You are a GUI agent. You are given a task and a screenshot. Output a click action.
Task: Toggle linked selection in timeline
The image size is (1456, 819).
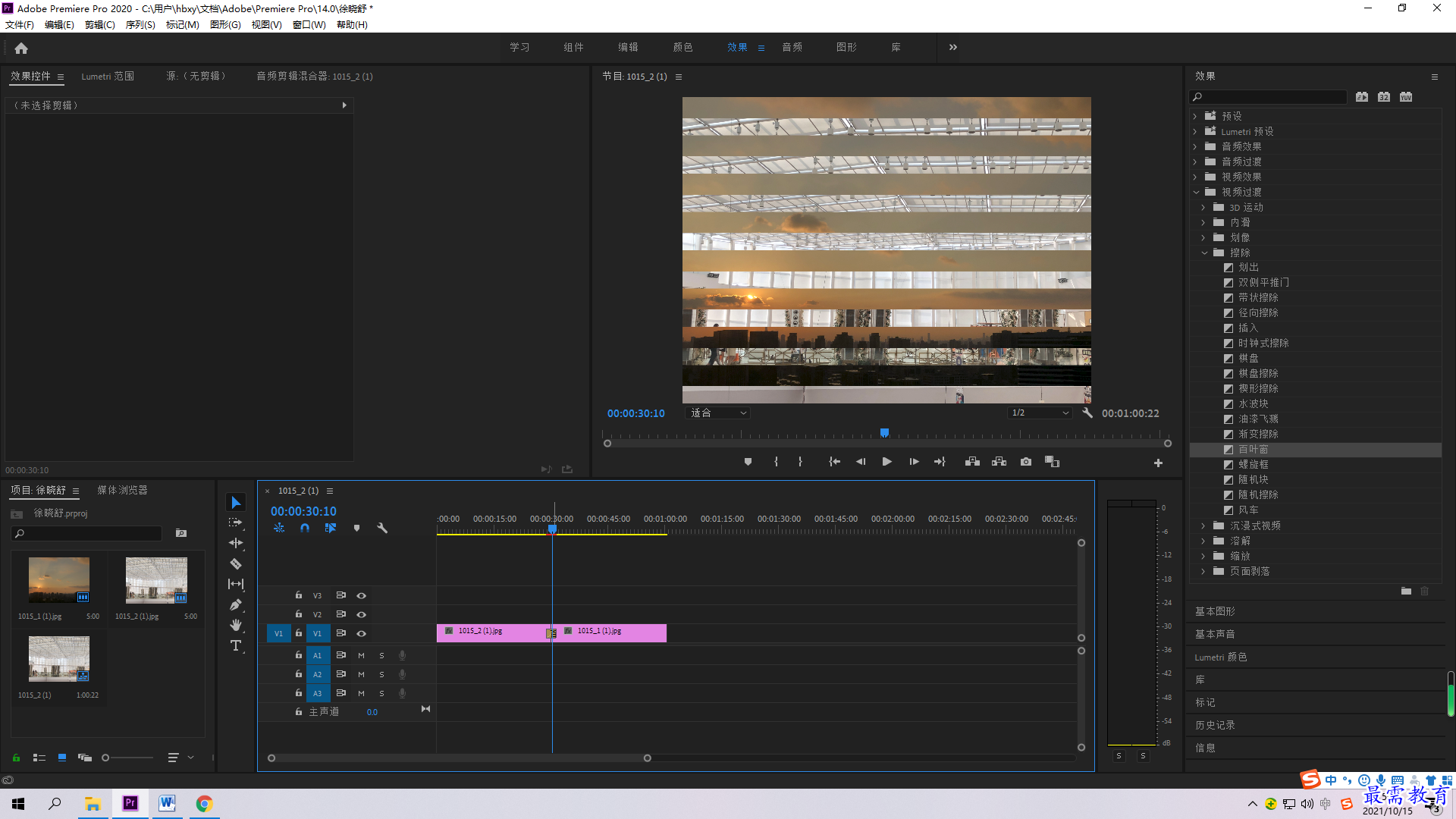pyautogui.click(x=331, y=528)
